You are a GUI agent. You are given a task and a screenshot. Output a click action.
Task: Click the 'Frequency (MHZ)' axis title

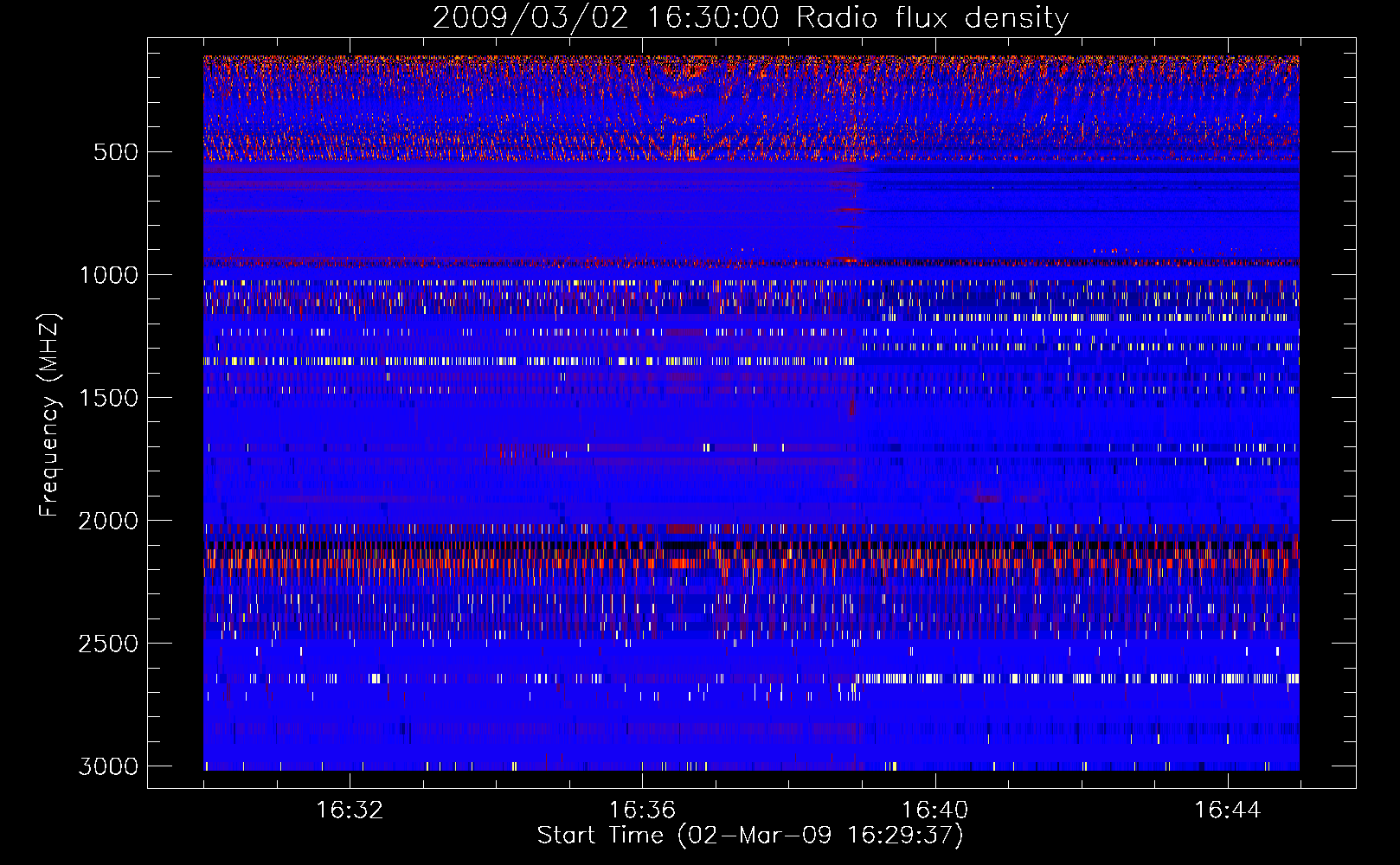[x=51, y=414]
